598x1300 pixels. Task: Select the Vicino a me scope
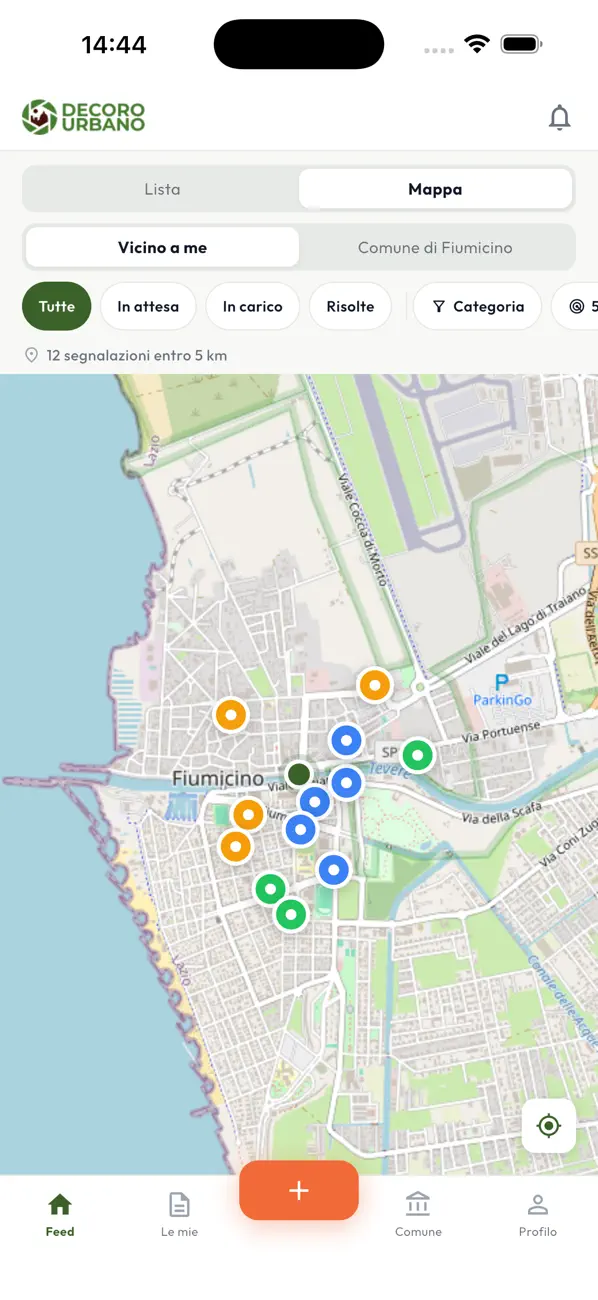tap(162, 248)
